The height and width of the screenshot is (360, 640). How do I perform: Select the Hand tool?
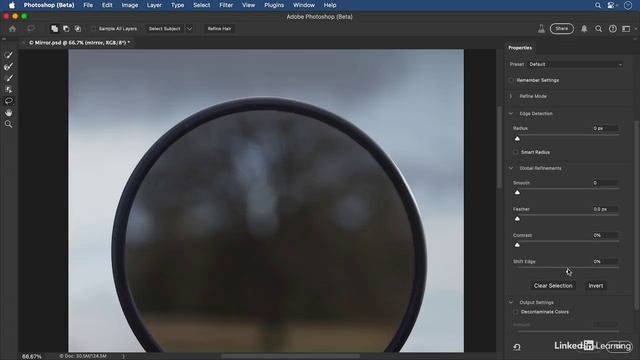click(8, 113)
